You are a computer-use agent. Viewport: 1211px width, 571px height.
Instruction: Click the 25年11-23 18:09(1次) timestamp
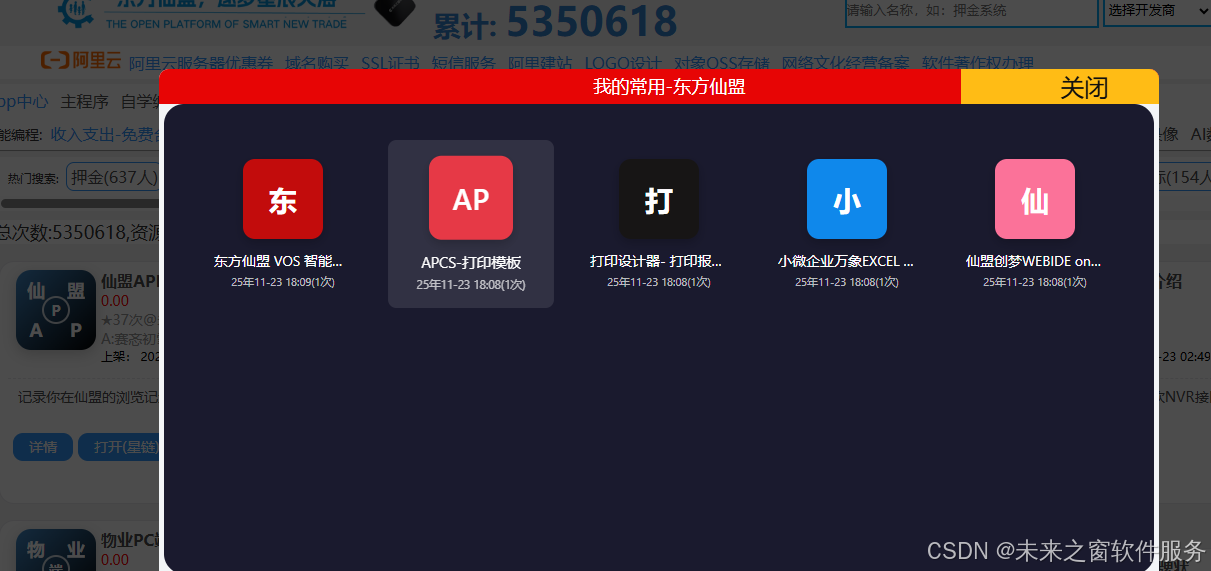pyautogui.click(x=283, y=282)
